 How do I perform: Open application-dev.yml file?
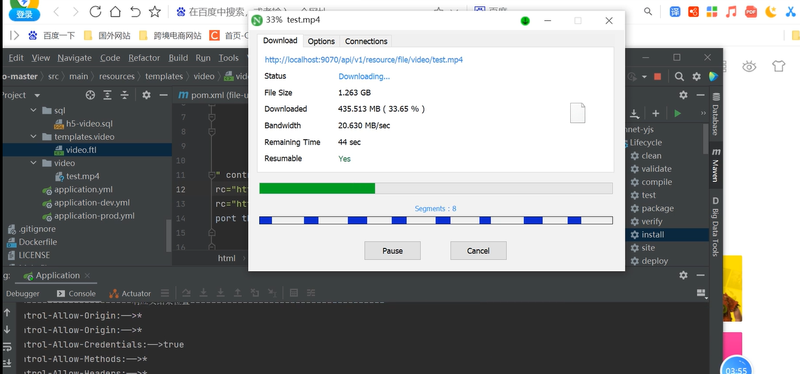click(86, 203)
